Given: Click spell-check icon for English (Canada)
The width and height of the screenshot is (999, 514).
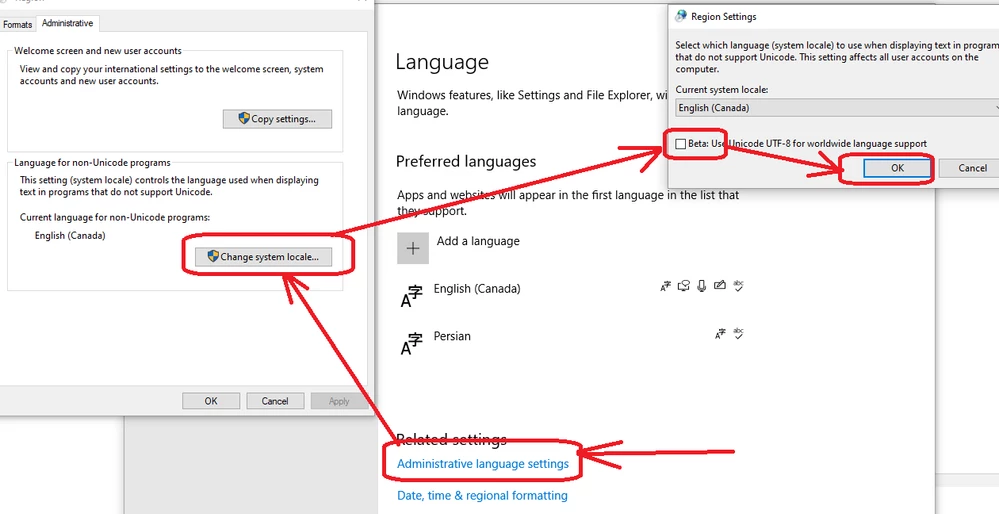Looking at the screenshot, I should point(738,285).
